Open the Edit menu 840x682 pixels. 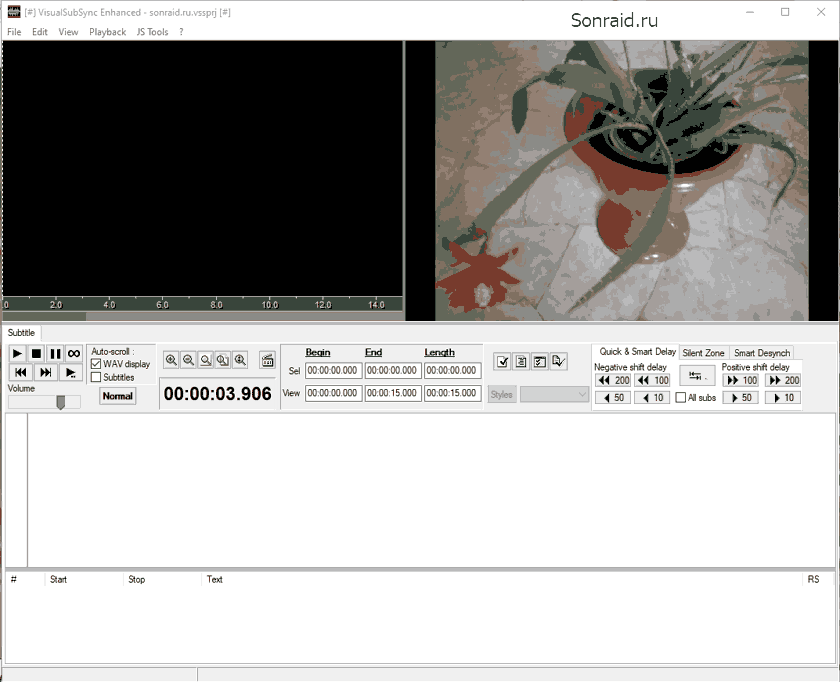point(40,32)
